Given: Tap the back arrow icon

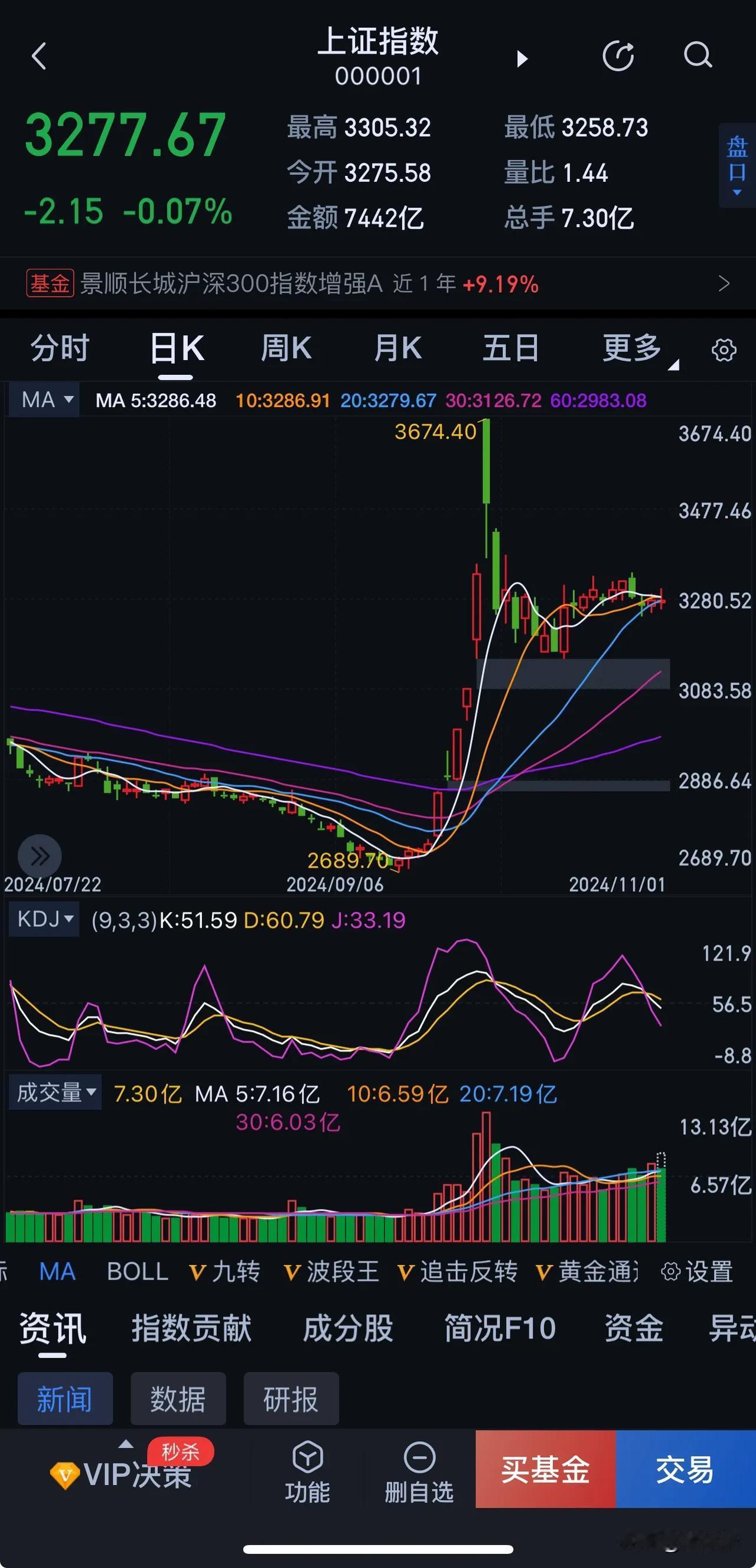Looking at the screenshot, I should click(x=39, y=57).
